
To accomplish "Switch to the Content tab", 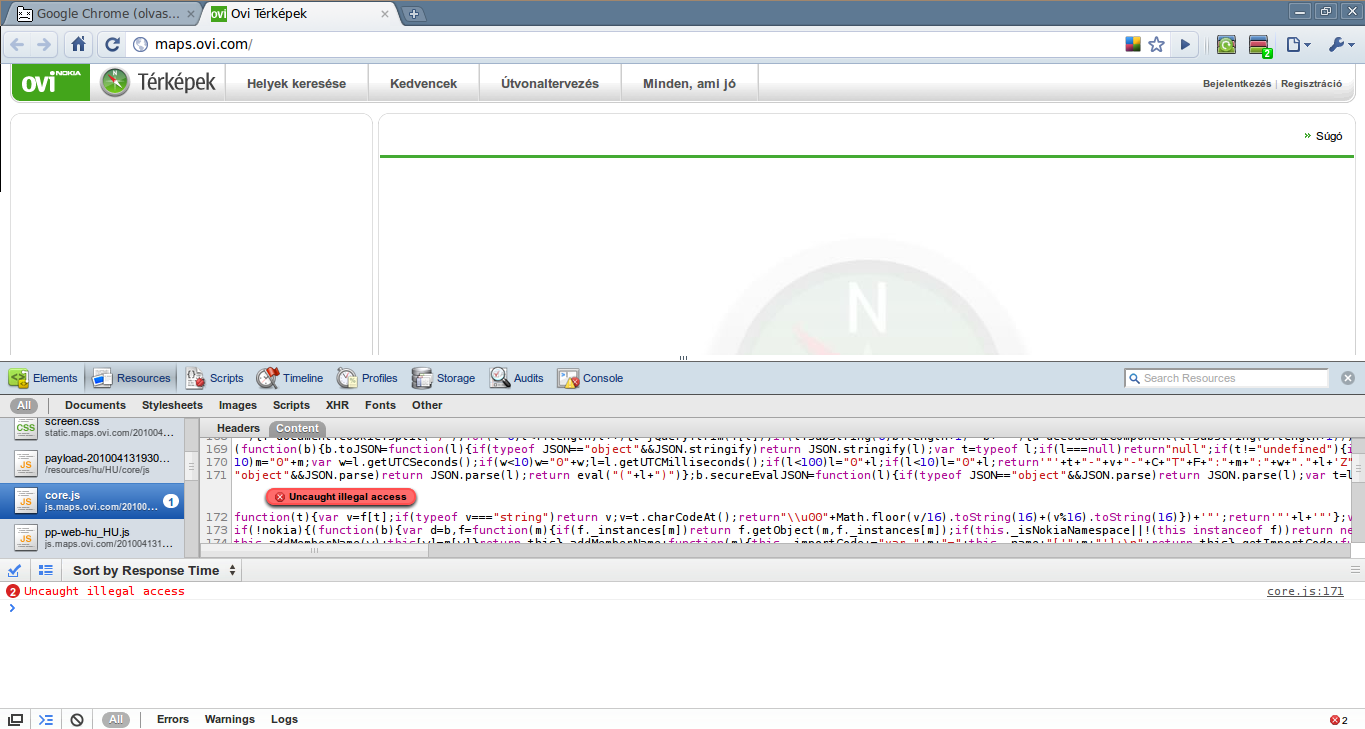I will click(x=297, y=428).
